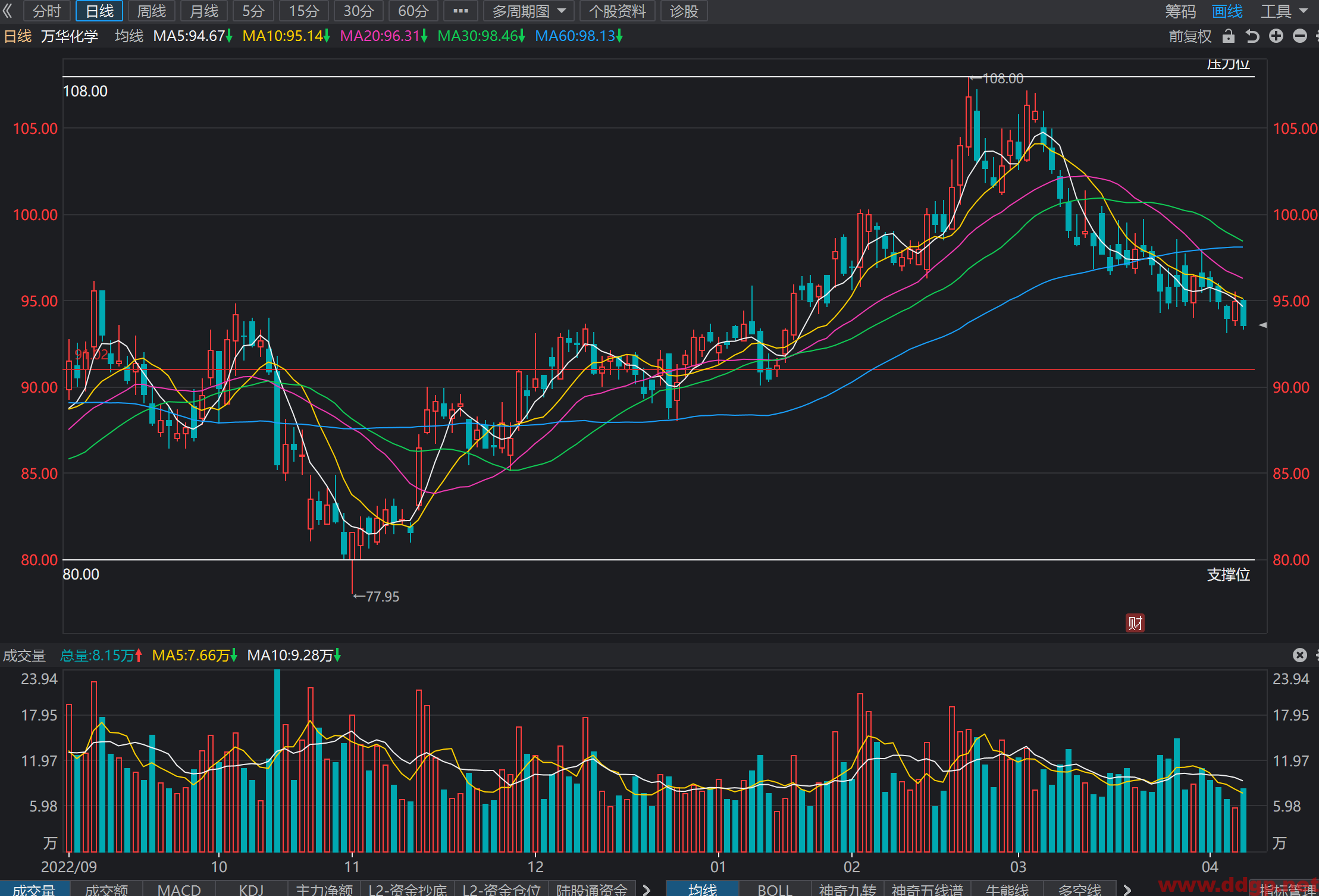Screen dimensions: 1319x896
Task: Zoom out with the minus circle icon
Action: 1300,36
